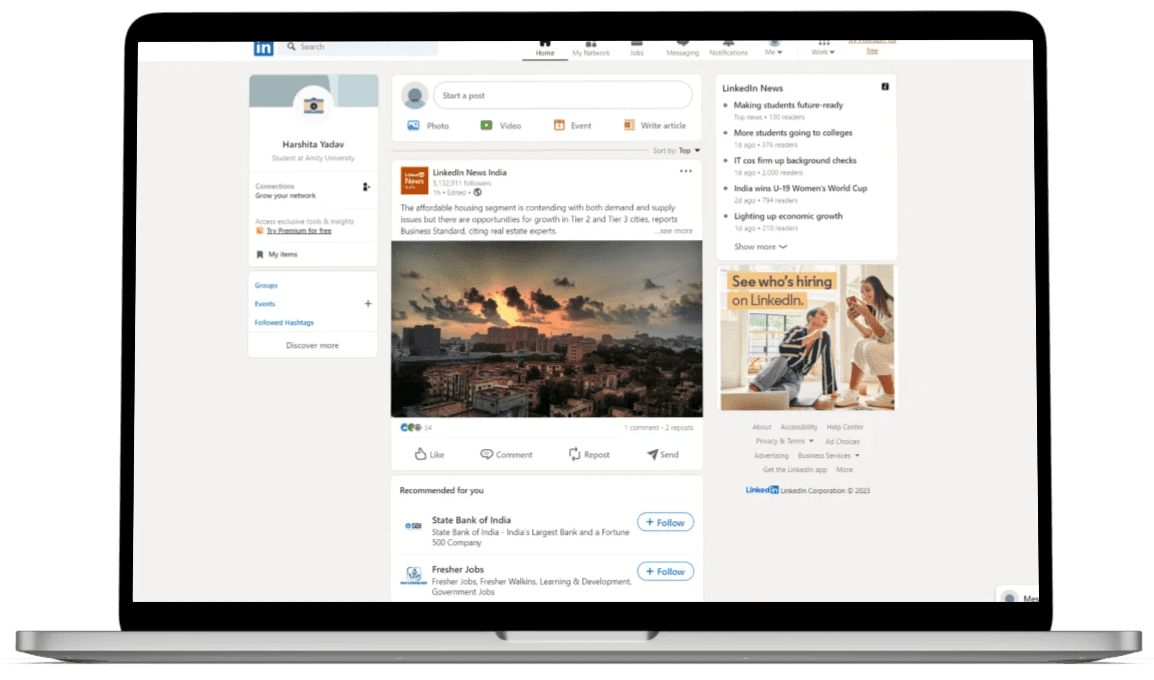Open IT cos firm up background checks
The width and height of the screenshot is (1154, 680).
795,160
